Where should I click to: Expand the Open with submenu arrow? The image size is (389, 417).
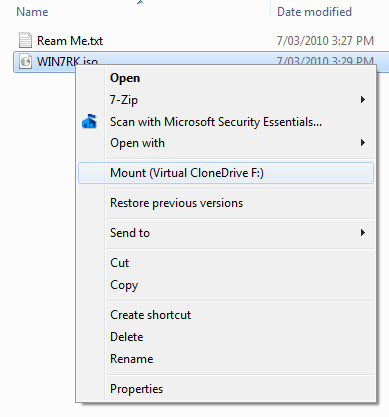(x=363, y=143)
